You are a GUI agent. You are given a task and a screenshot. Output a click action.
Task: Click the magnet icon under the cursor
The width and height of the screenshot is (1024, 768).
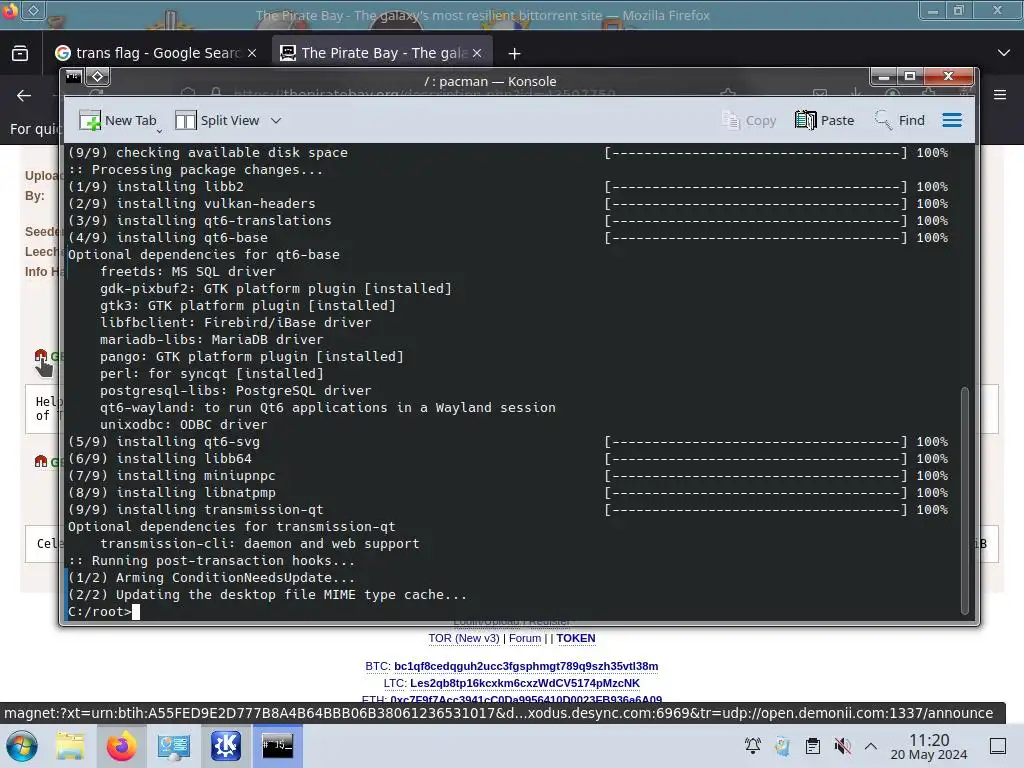(40, 356)
